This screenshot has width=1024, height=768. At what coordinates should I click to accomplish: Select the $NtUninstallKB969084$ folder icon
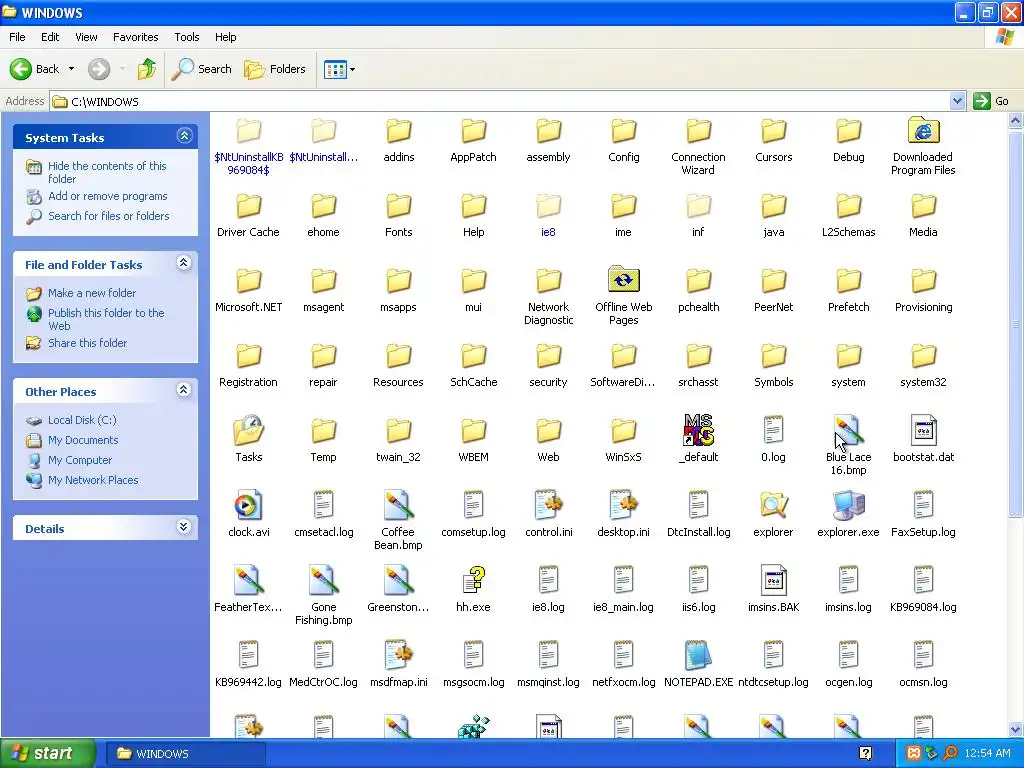click(248, 131)
